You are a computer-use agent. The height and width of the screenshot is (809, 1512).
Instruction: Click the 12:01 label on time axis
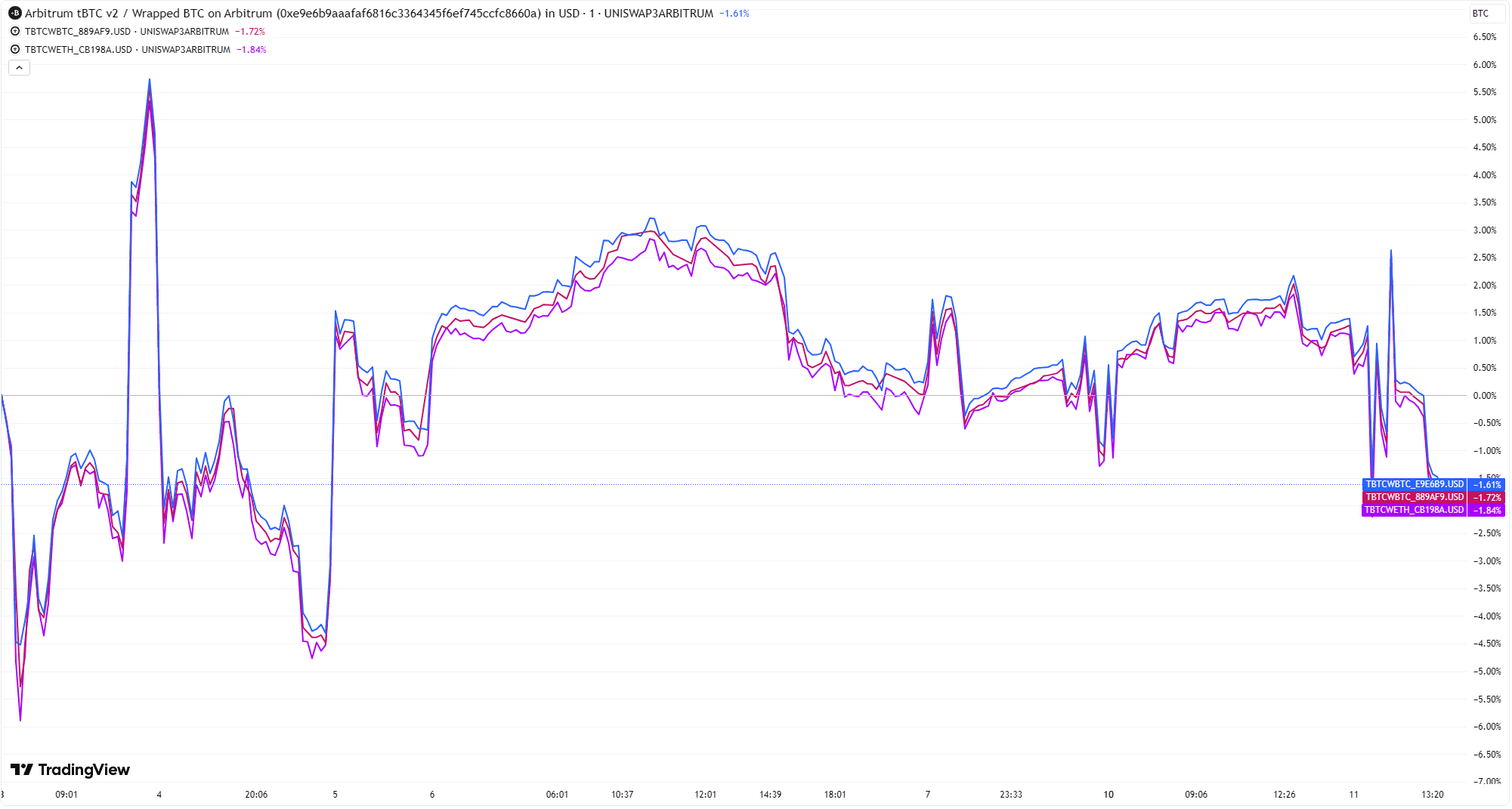point(705,795)
